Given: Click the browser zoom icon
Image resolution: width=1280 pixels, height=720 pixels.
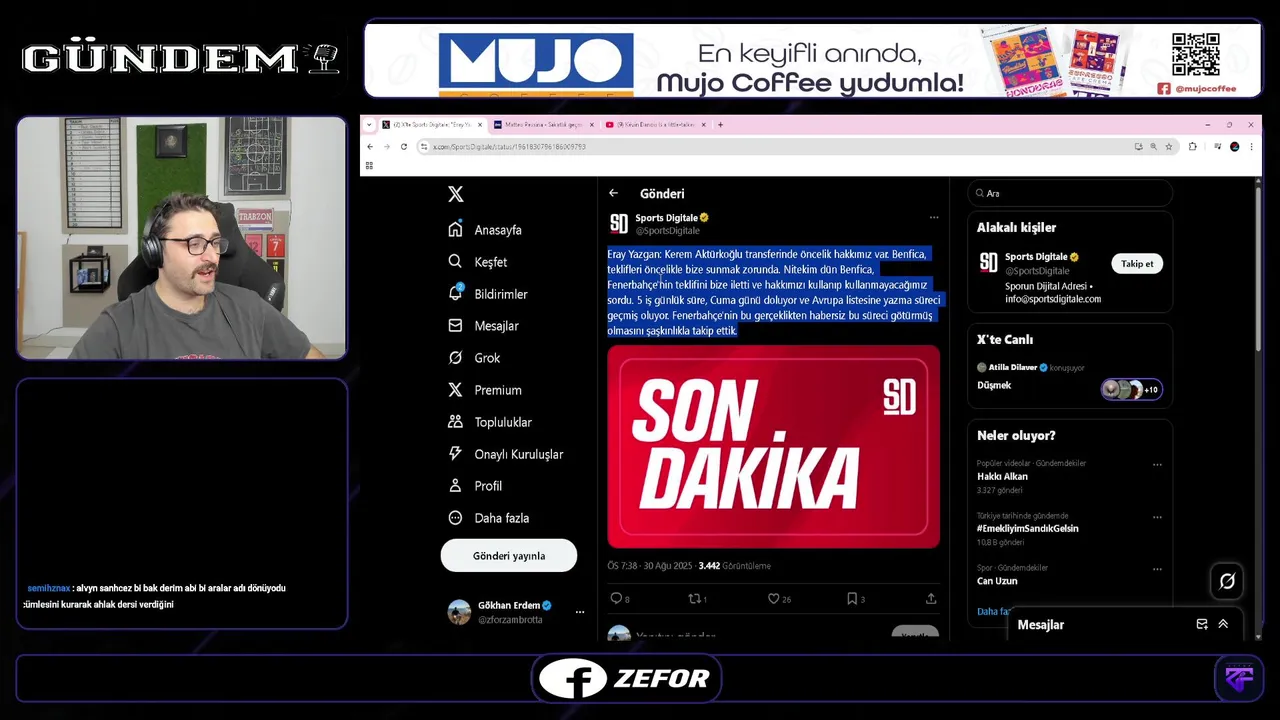Looking at the screenshot, I should (1153, 146).
